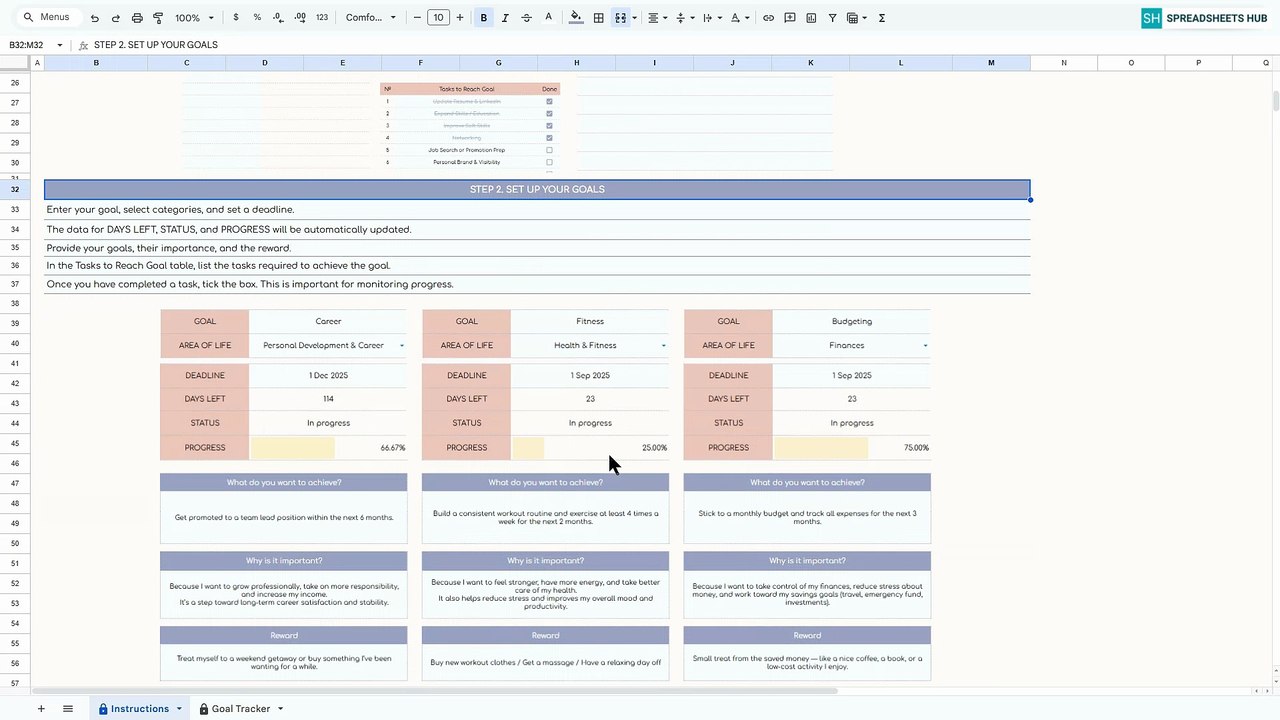Decrease font size with minus button

(x=417, y=18)
